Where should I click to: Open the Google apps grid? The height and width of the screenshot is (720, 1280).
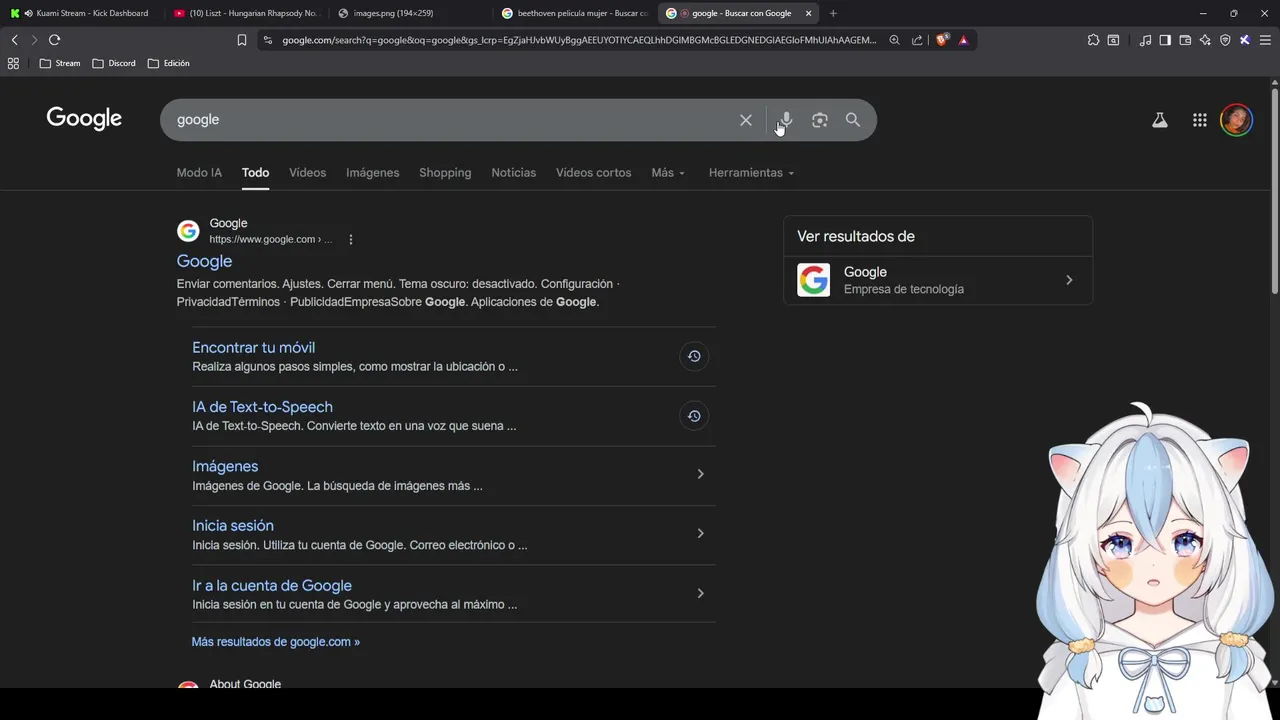(1200, 120)
